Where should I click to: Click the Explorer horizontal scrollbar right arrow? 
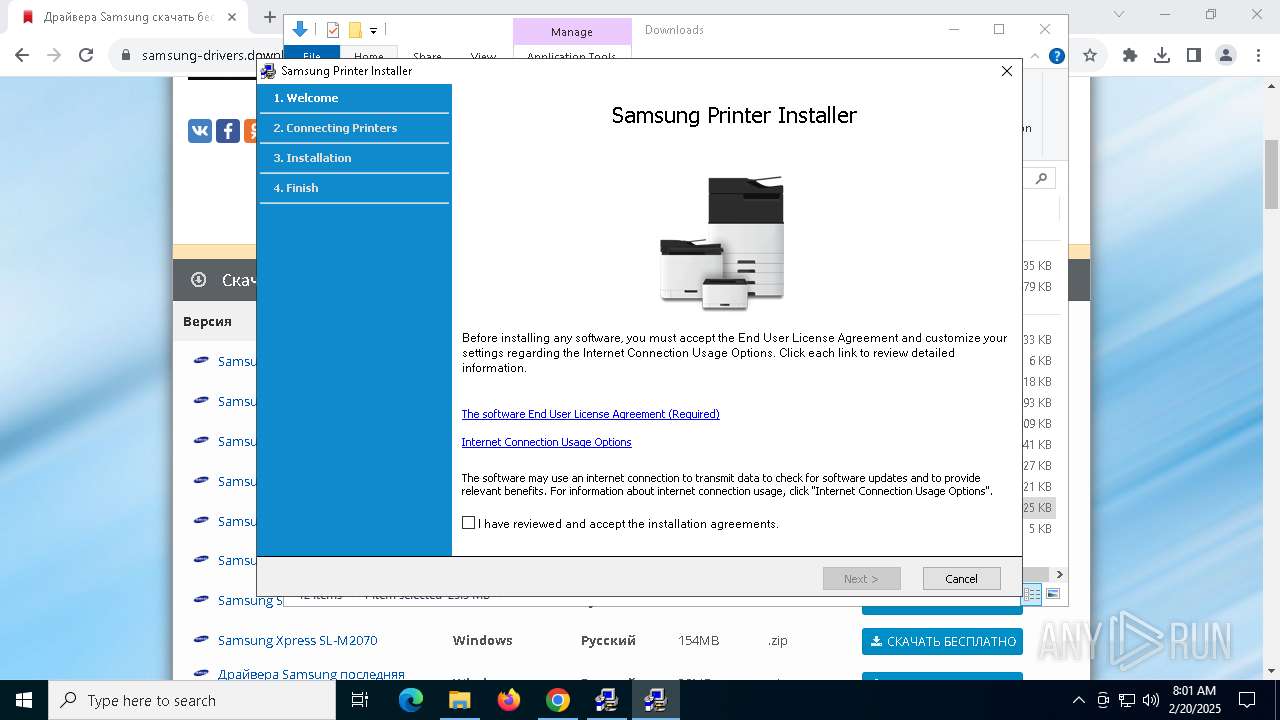click(x=1059, y=574)
